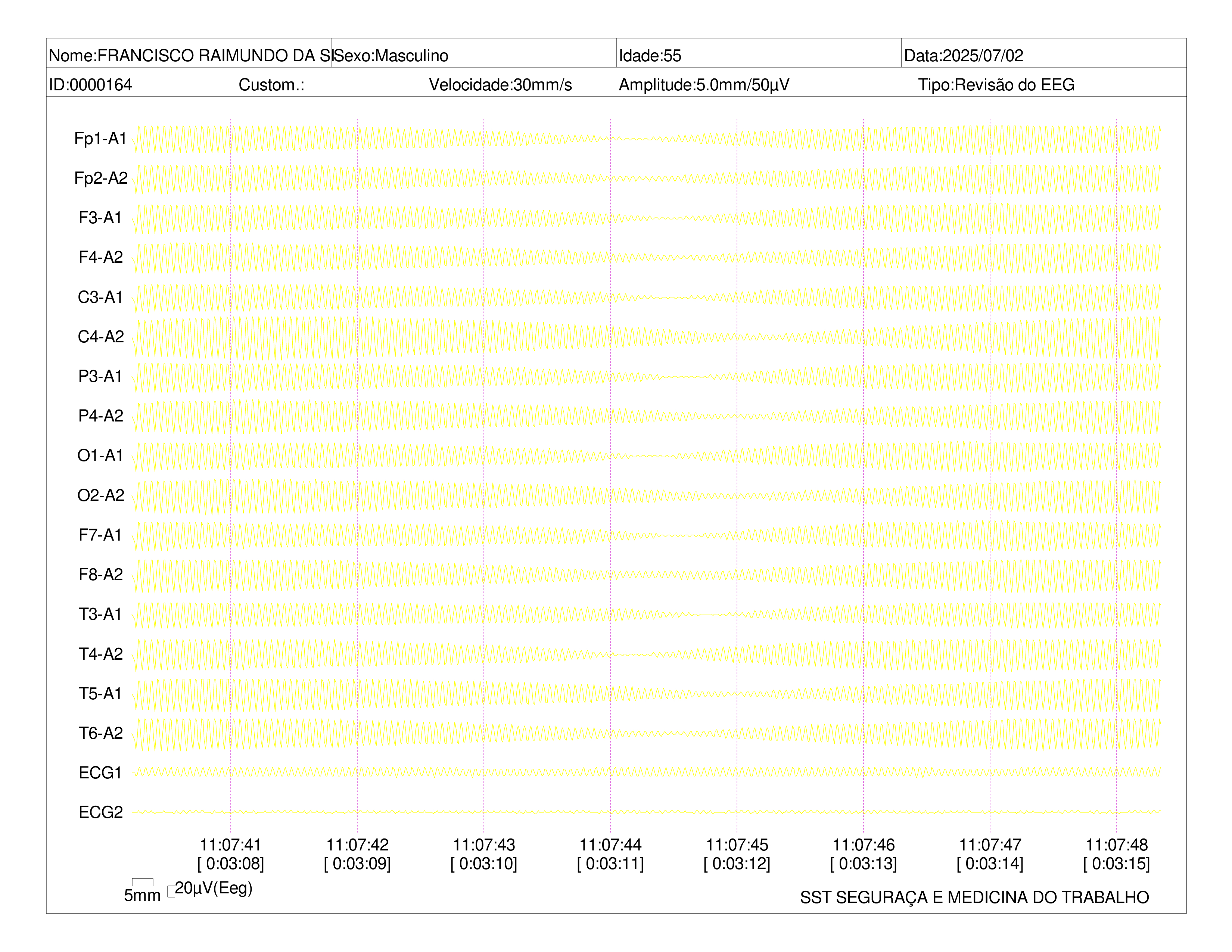
Task: Click the Velocidade:30mm/s setting text
Action: (500, 85)
